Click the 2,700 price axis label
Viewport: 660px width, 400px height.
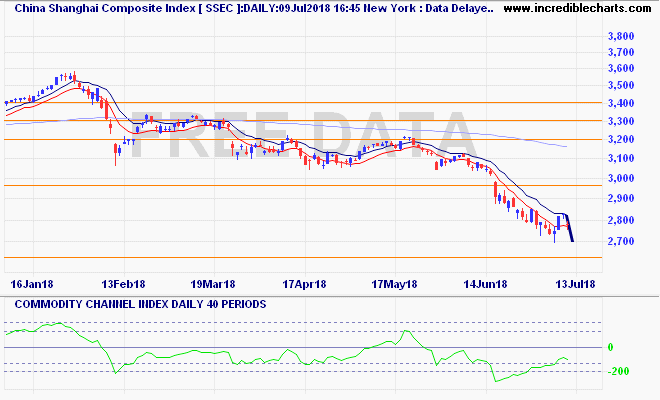(x=621, y=241)
